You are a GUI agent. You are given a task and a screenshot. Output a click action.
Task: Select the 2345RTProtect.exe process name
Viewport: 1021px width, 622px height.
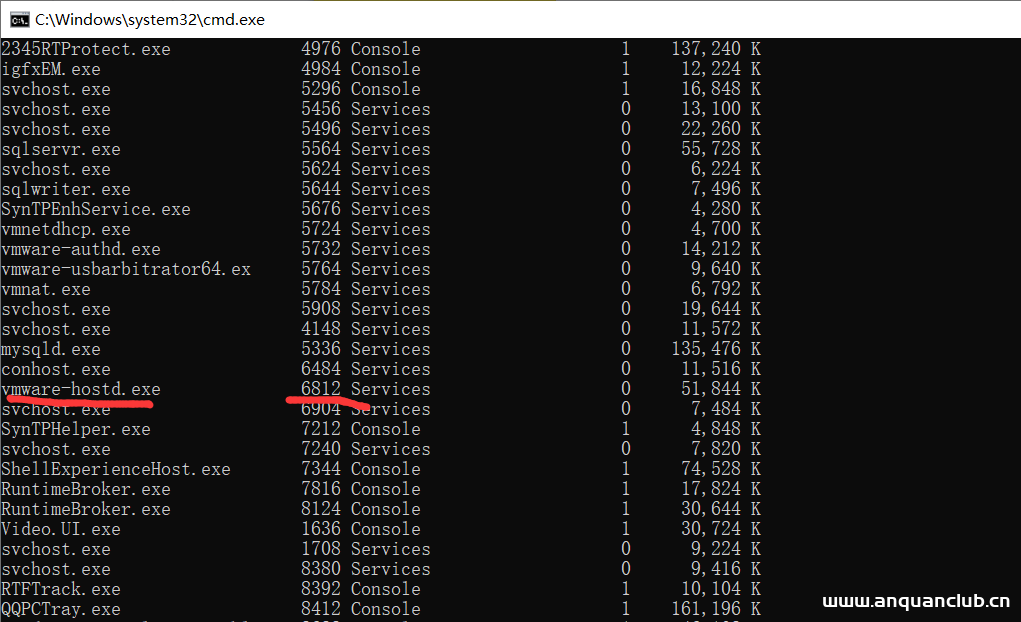(x=85, y=49)
